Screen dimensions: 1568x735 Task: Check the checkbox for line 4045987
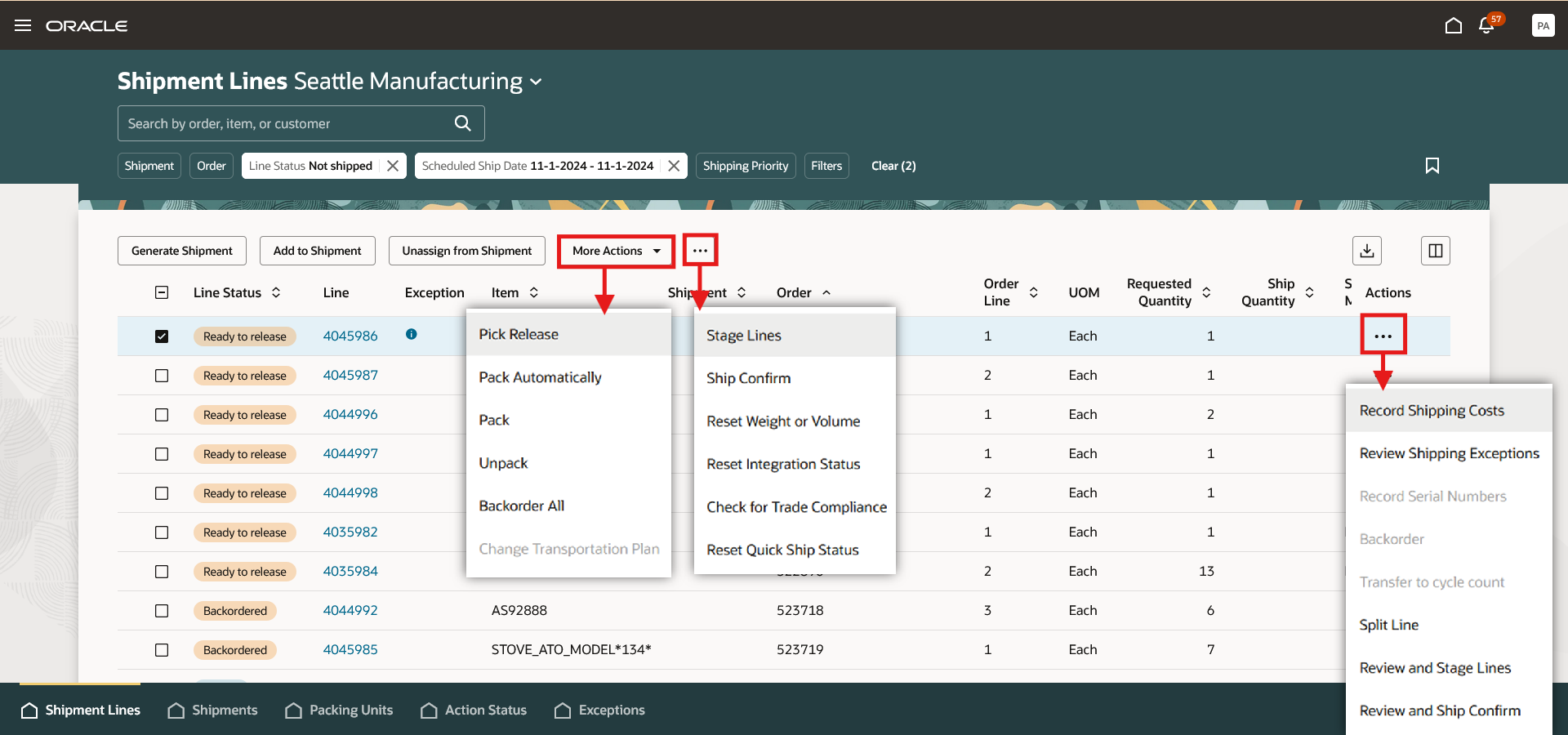point(162,376)
